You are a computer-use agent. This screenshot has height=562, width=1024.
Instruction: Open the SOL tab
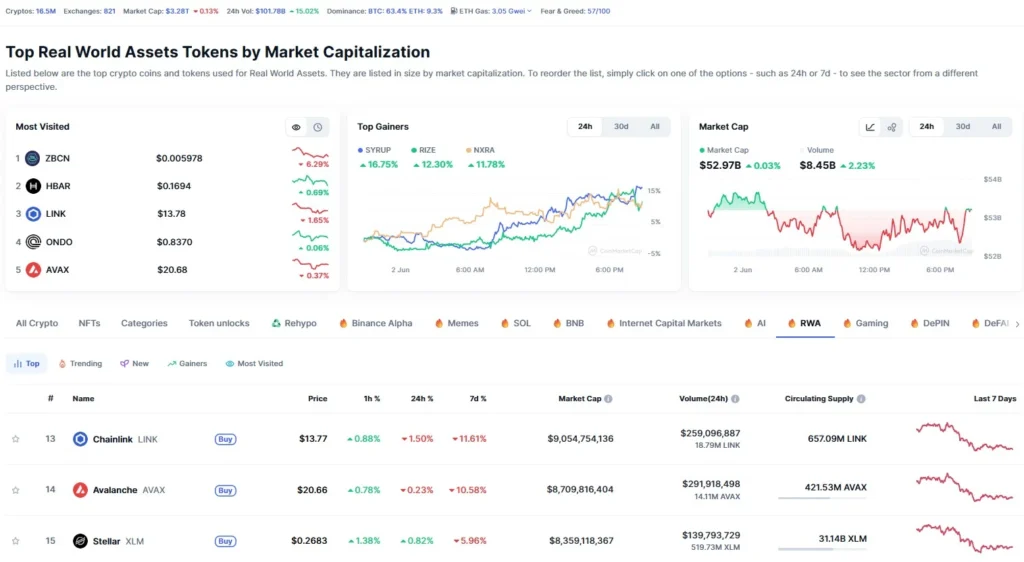(x=515, y=323)
